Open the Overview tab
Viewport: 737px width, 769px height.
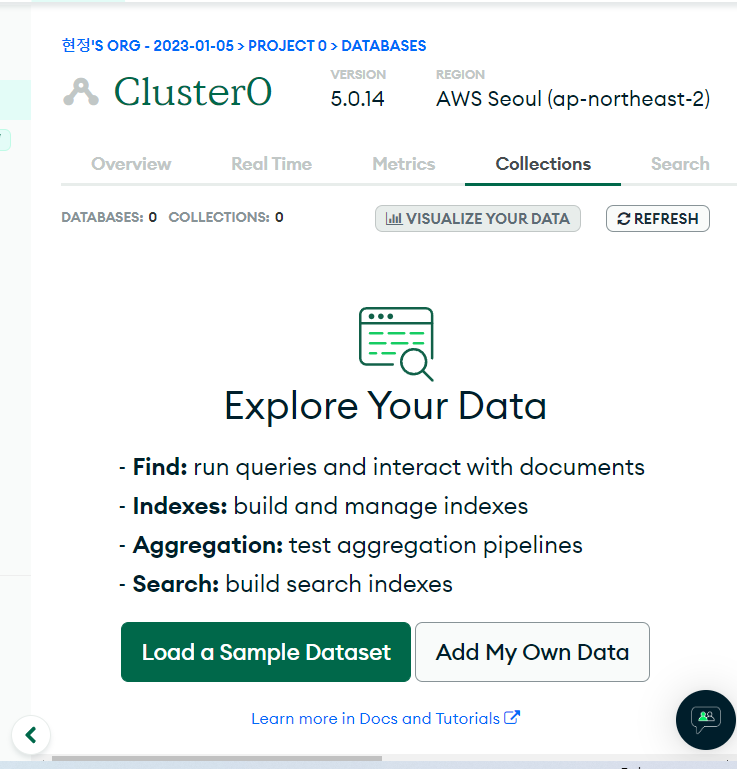pos(131,164)
